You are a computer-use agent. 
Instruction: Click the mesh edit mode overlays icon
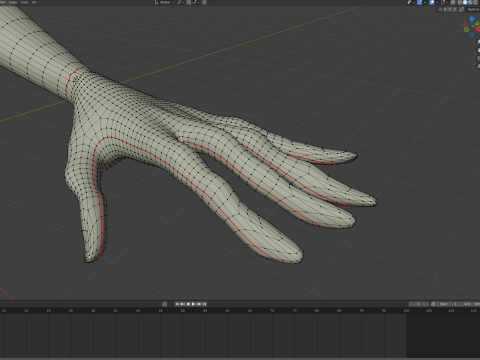click(x=443, y=2)
